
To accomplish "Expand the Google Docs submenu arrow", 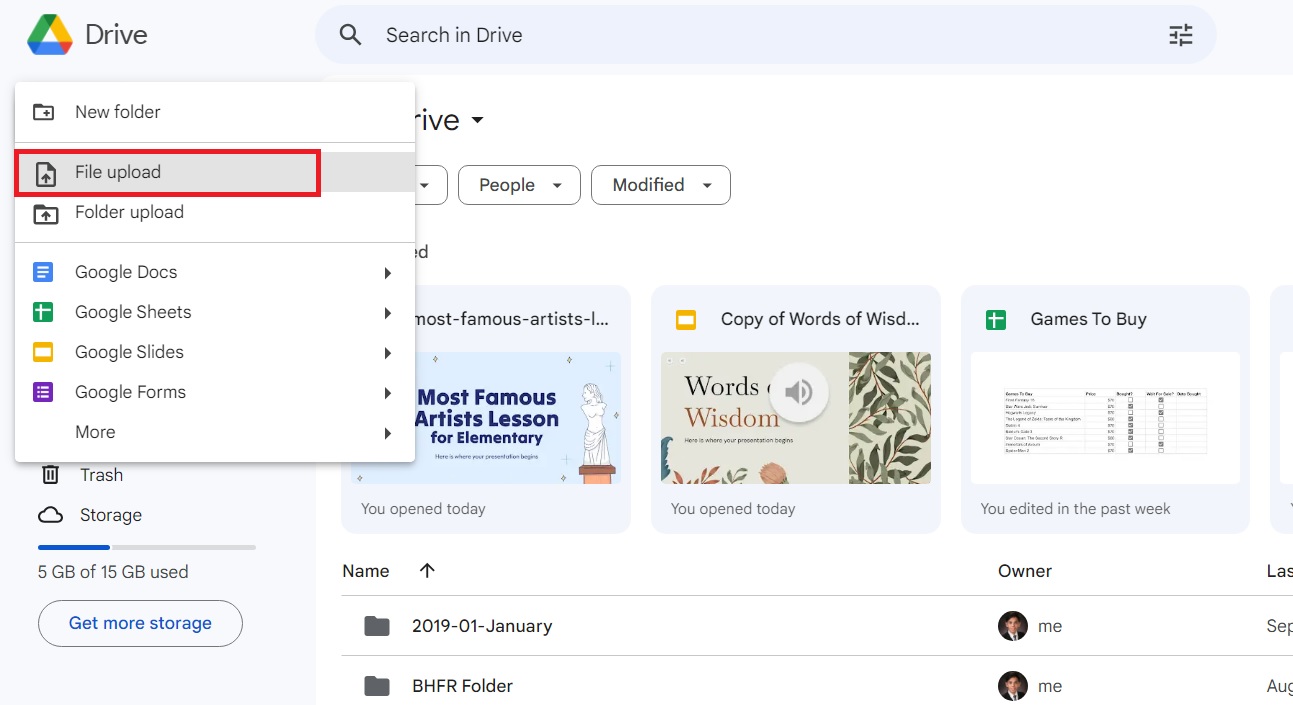I will [x=387, y=273].
